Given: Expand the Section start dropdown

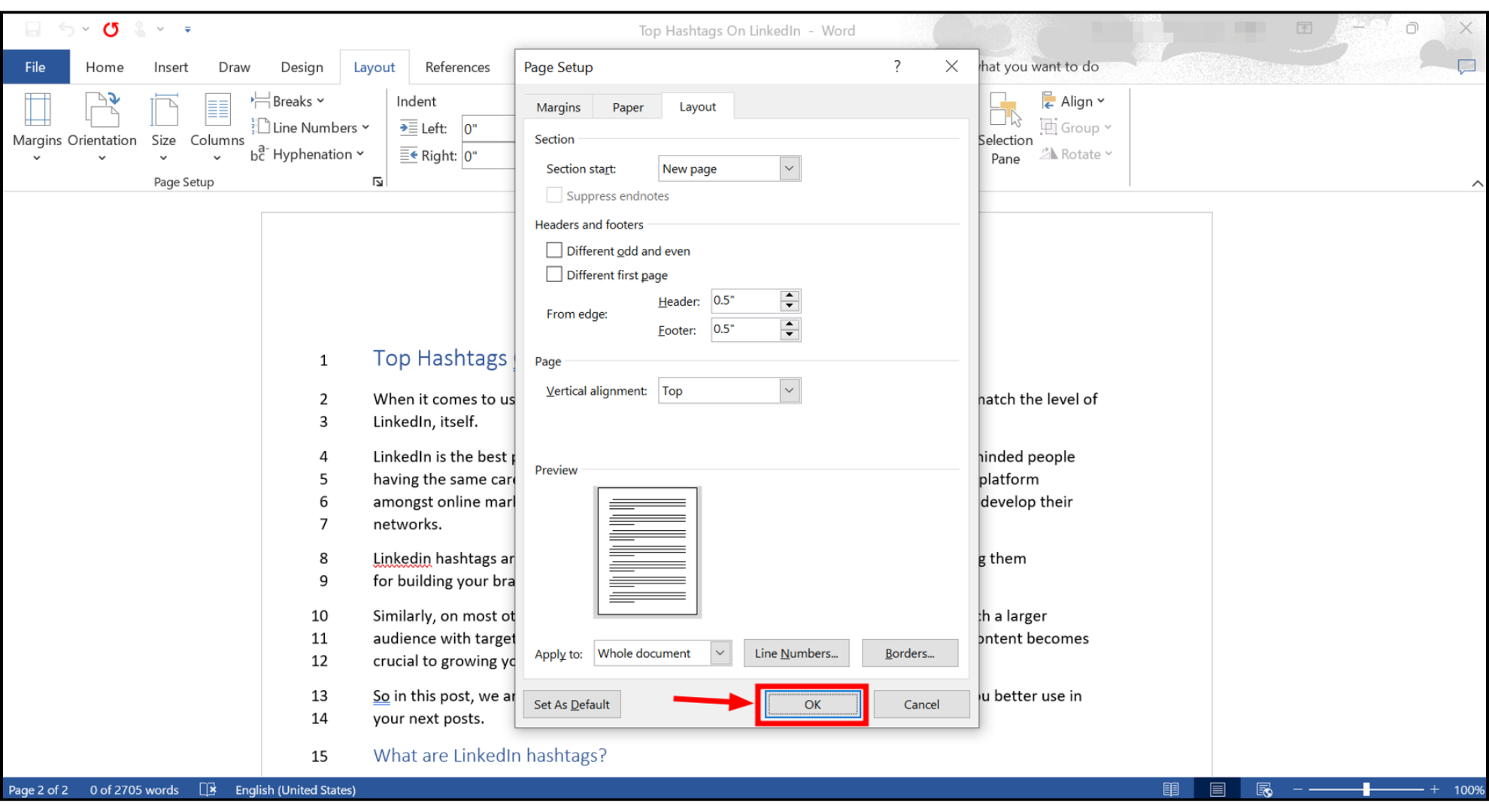Looking at the screenshot, I should 789,168.
